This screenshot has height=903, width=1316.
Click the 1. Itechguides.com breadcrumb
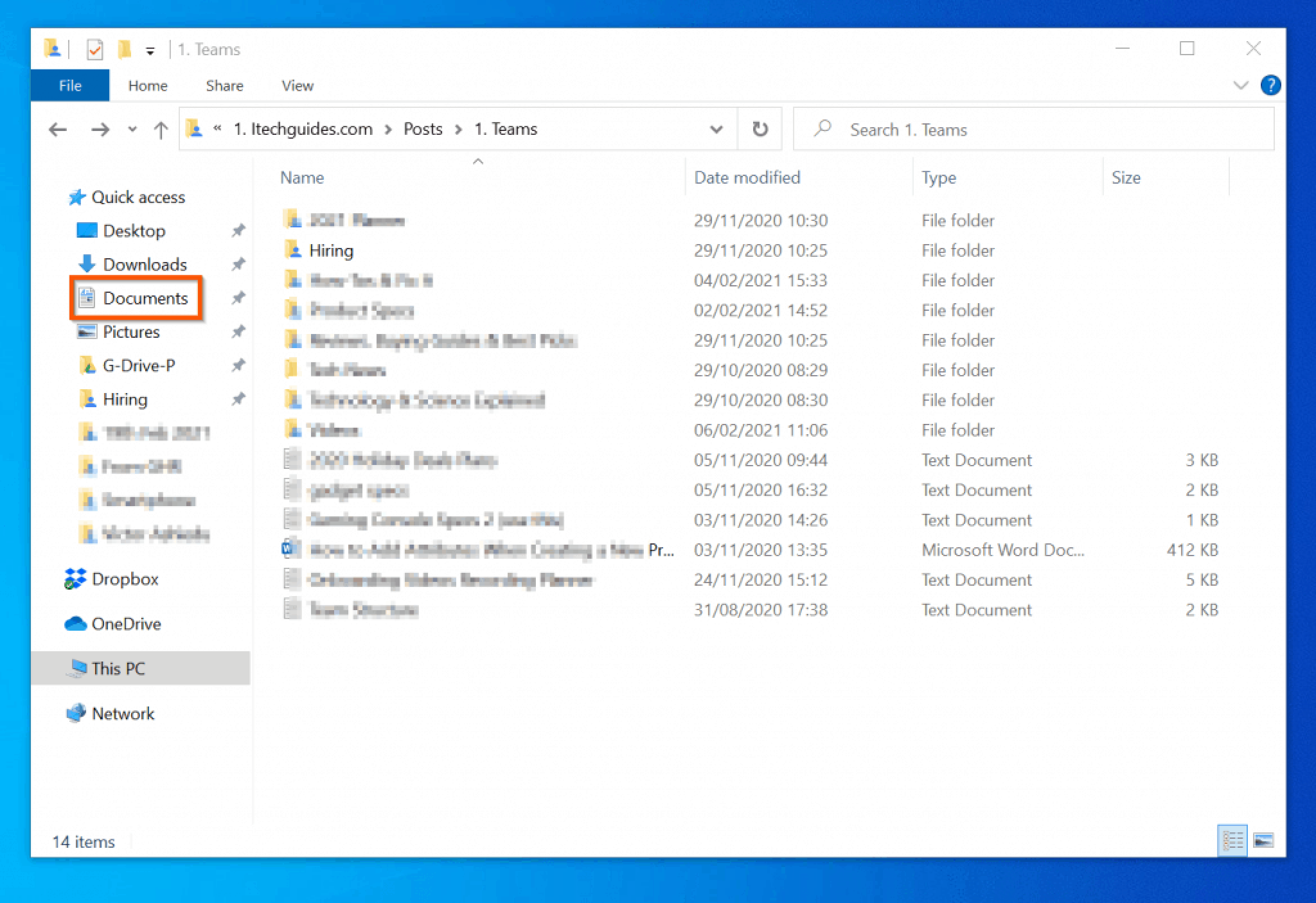coord(303,129)
